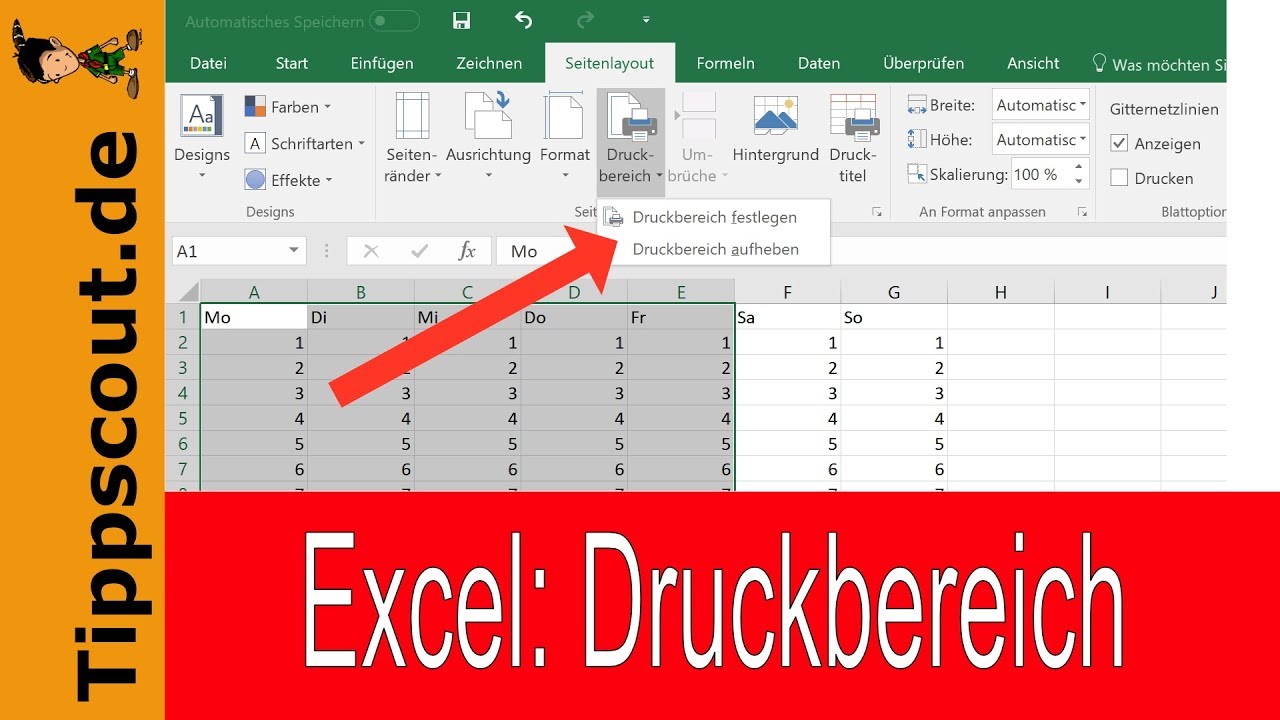This screenshot has width=1280, height=720.
Task: Open the Farben color scheme dropdown
Action: tap(288, 107)
